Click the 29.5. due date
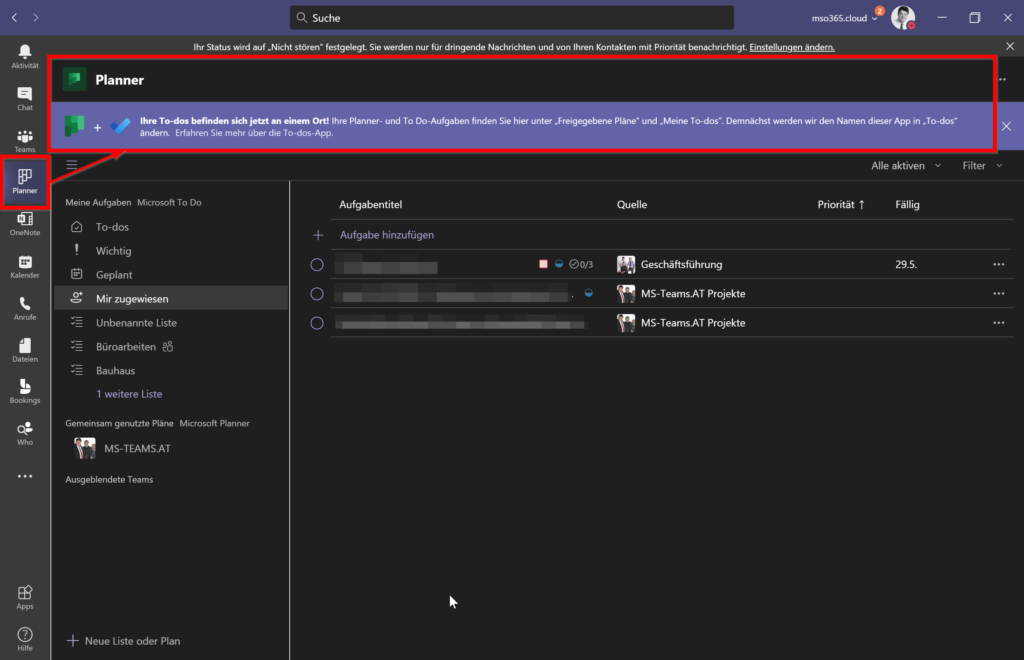 [x=906, y=264]
